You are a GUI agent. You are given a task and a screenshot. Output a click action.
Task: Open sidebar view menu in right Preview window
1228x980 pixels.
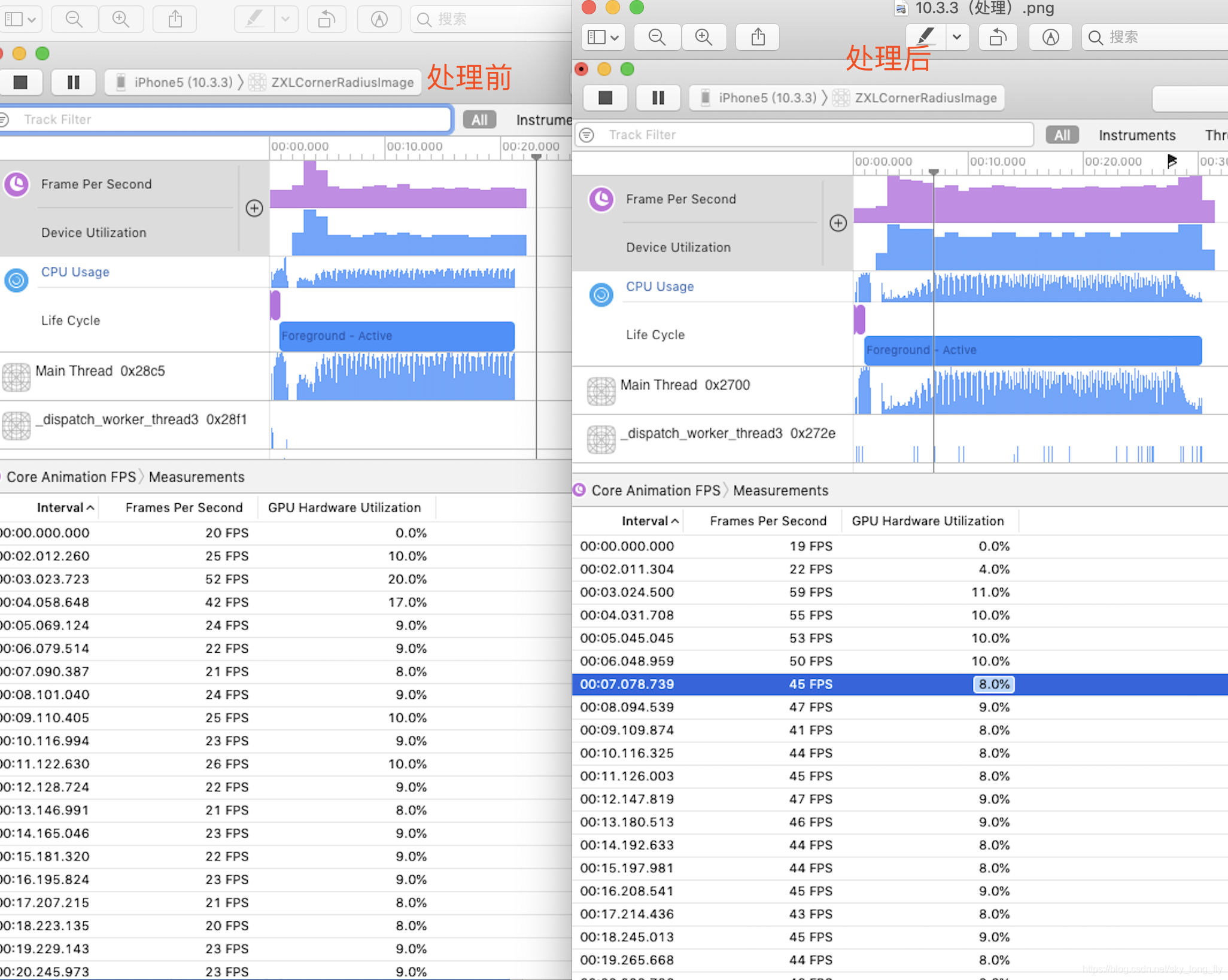tap(603, 37)
